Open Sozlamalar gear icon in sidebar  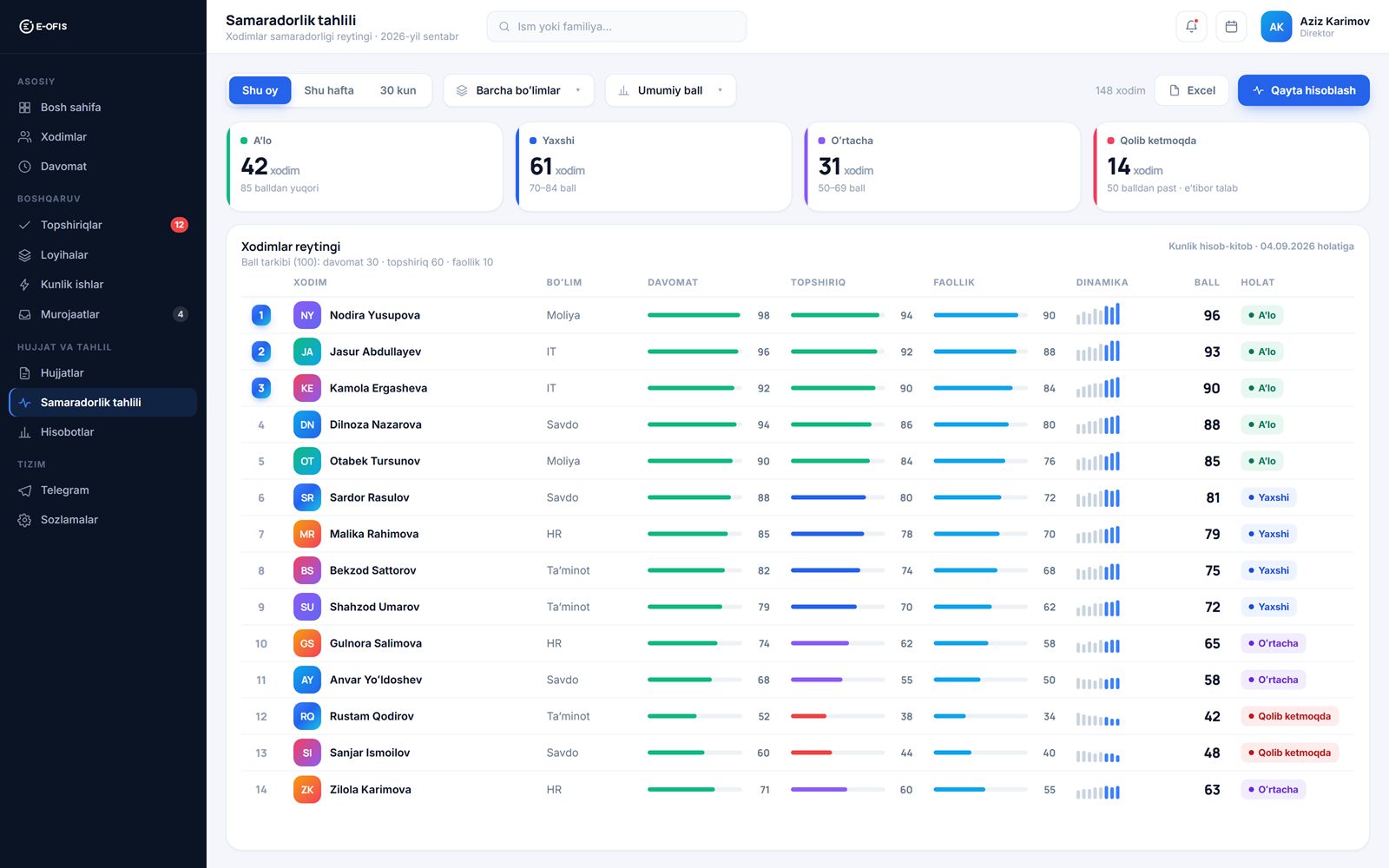(25, 520)
